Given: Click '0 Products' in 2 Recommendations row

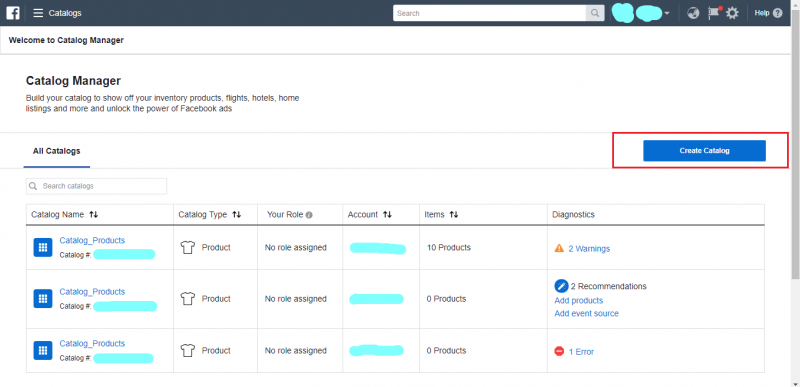Looking at the screenshot, I should [446, 299].
